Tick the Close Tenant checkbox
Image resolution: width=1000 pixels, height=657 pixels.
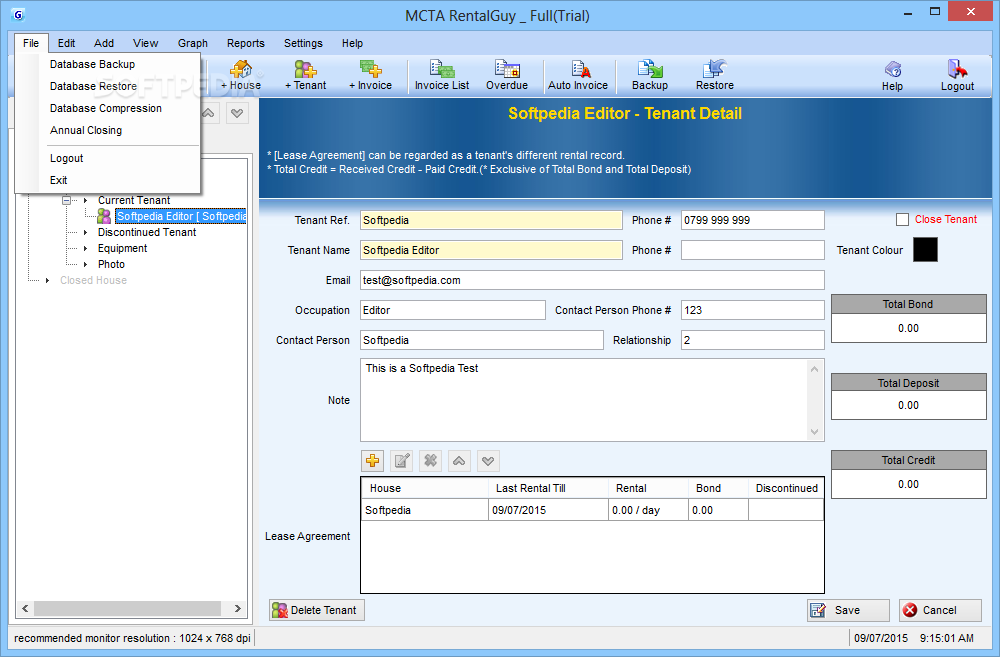tap(902, 219)
